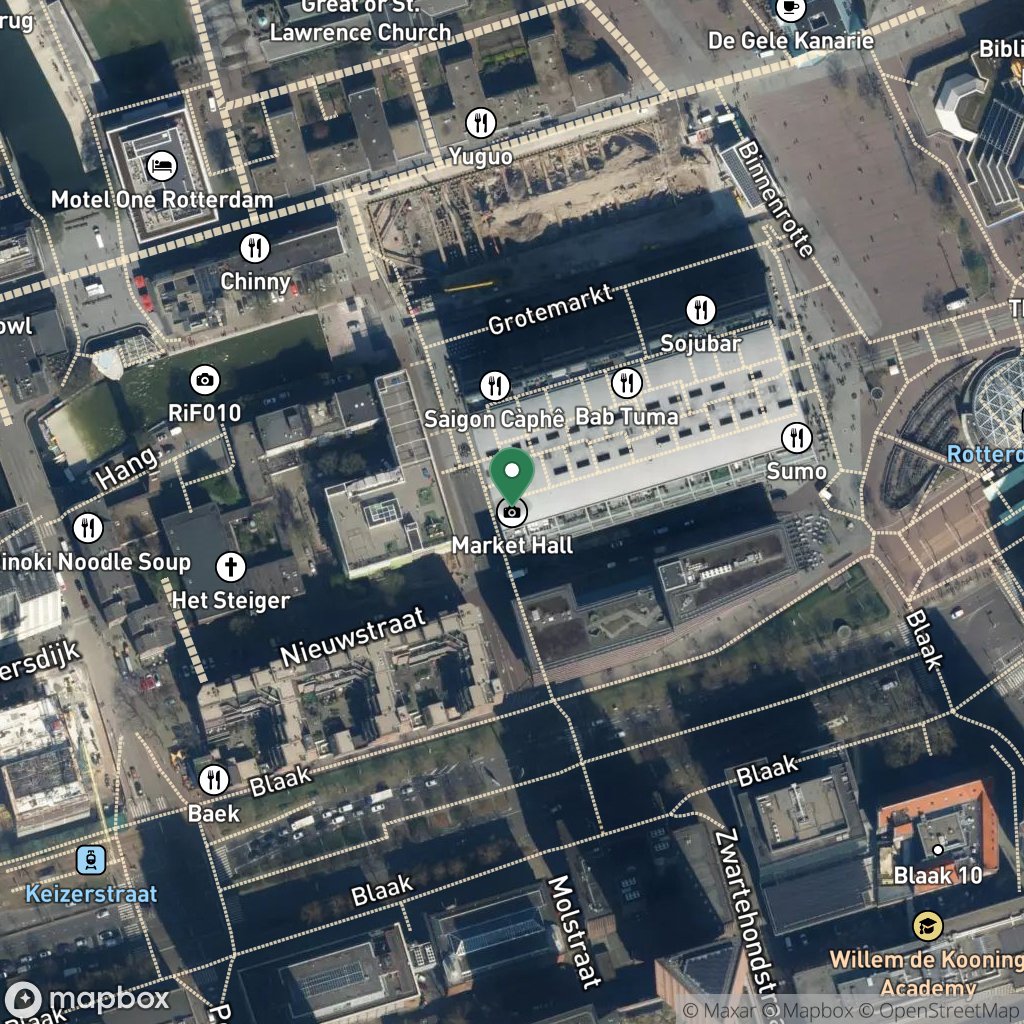
Task: Click the Market Hall camera icon
Action: 512,513
